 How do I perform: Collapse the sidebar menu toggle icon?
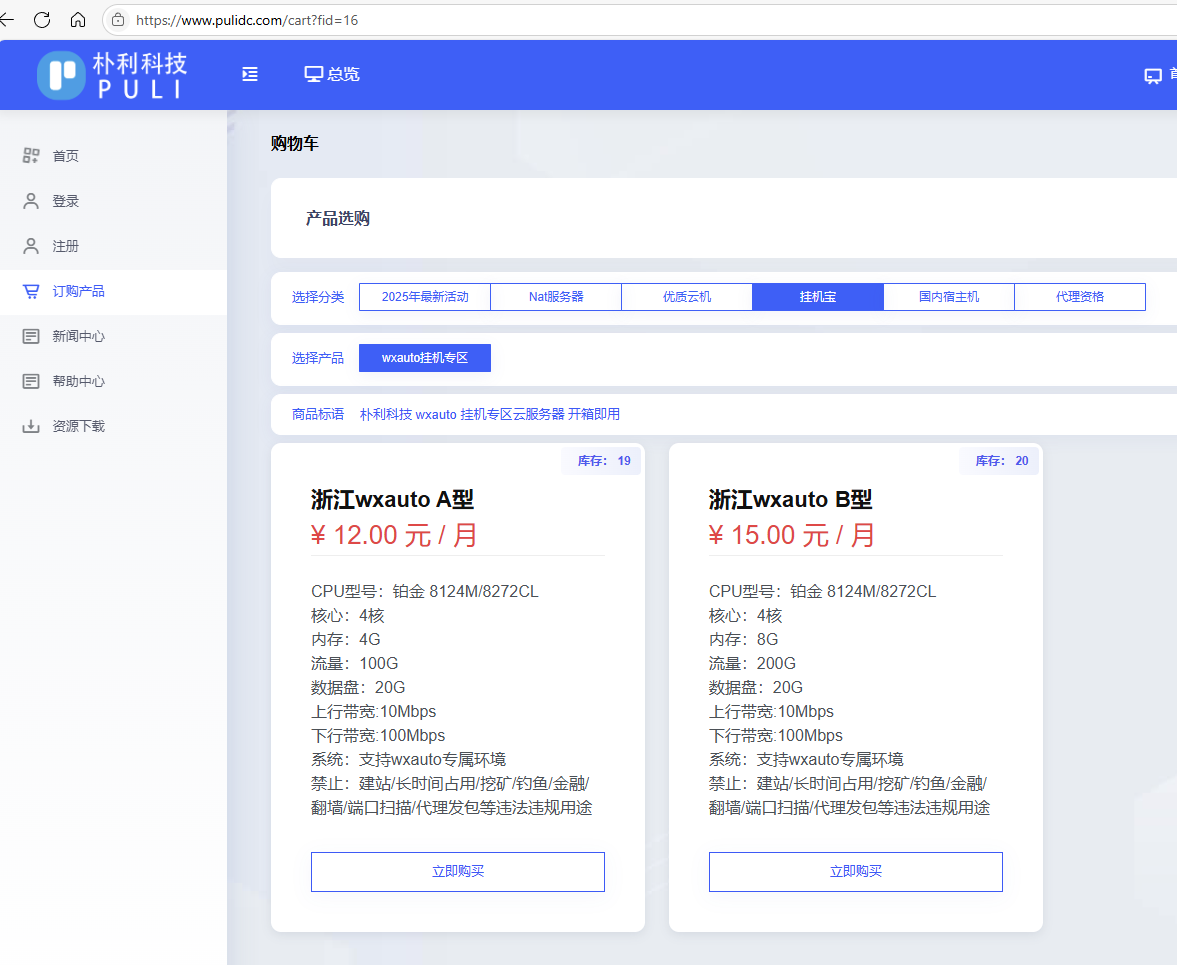250,74
